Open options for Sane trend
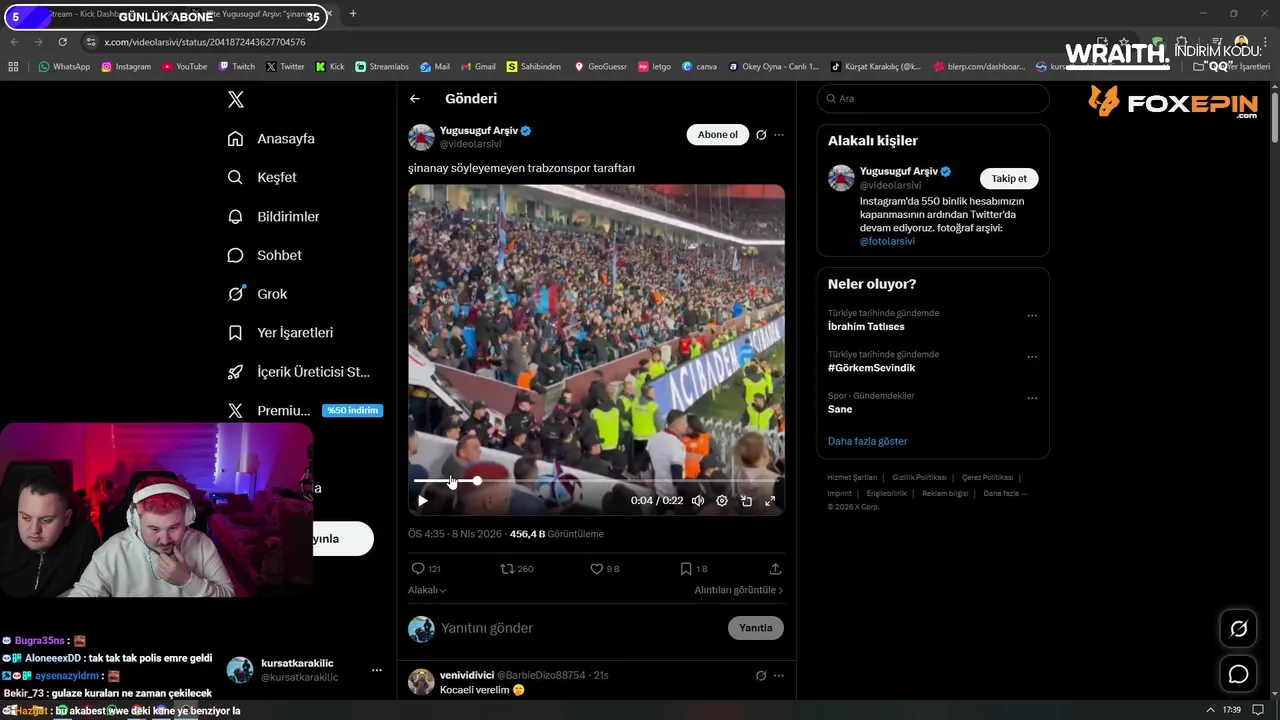The image size is (1280, 720). pos(1032,398)
